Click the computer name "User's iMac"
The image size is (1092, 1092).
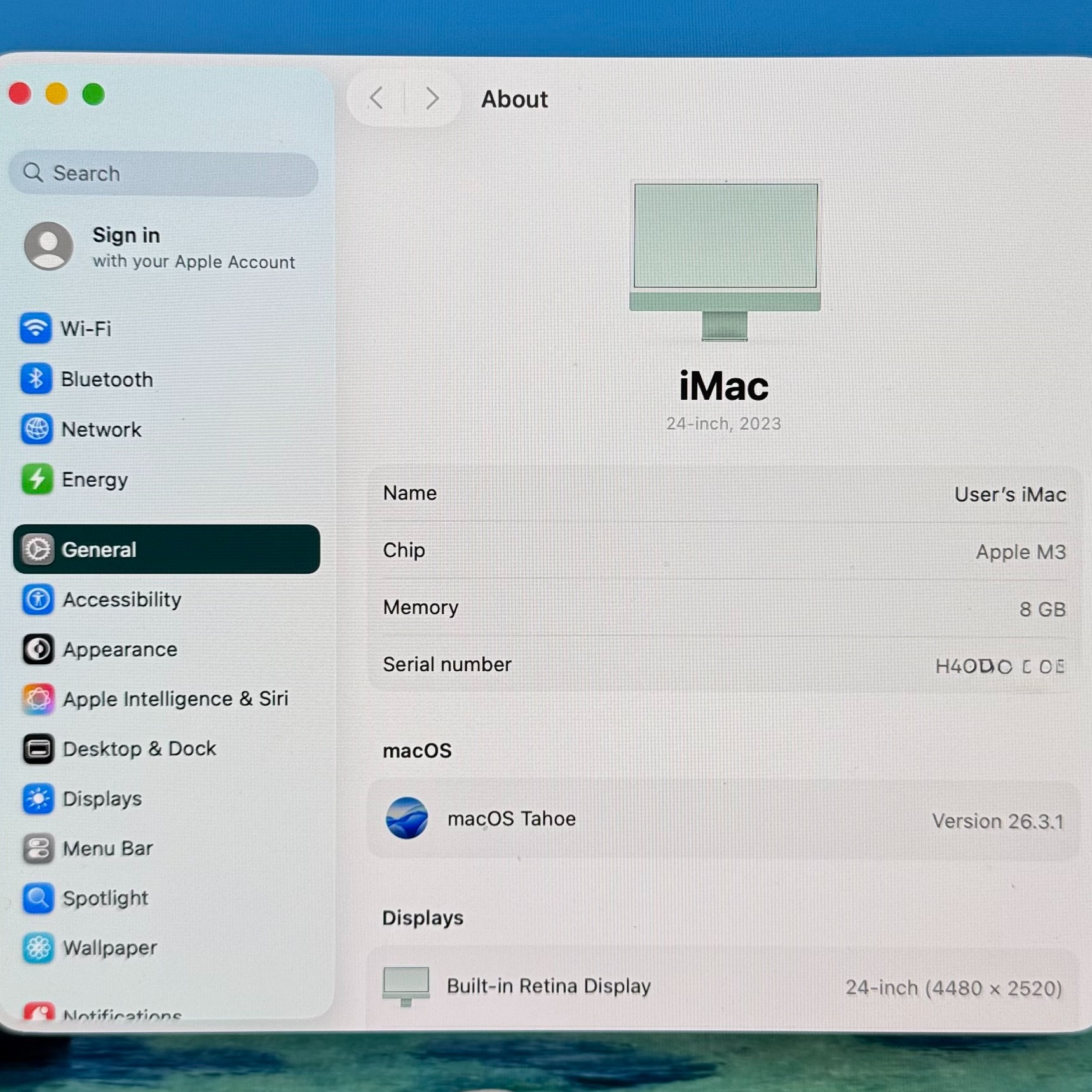(x=1010, y=495)
